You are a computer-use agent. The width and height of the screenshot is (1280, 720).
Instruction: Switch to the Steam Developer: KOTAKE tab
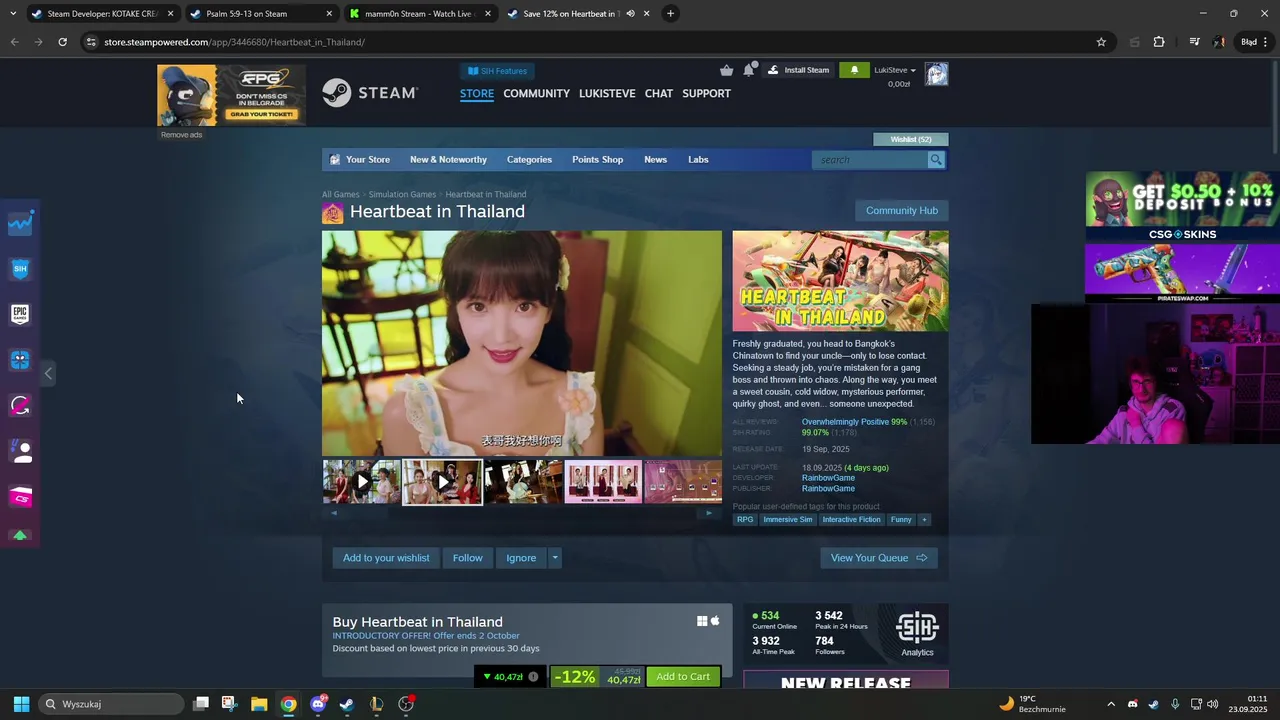pyautogui.click(x=102, y=14)
